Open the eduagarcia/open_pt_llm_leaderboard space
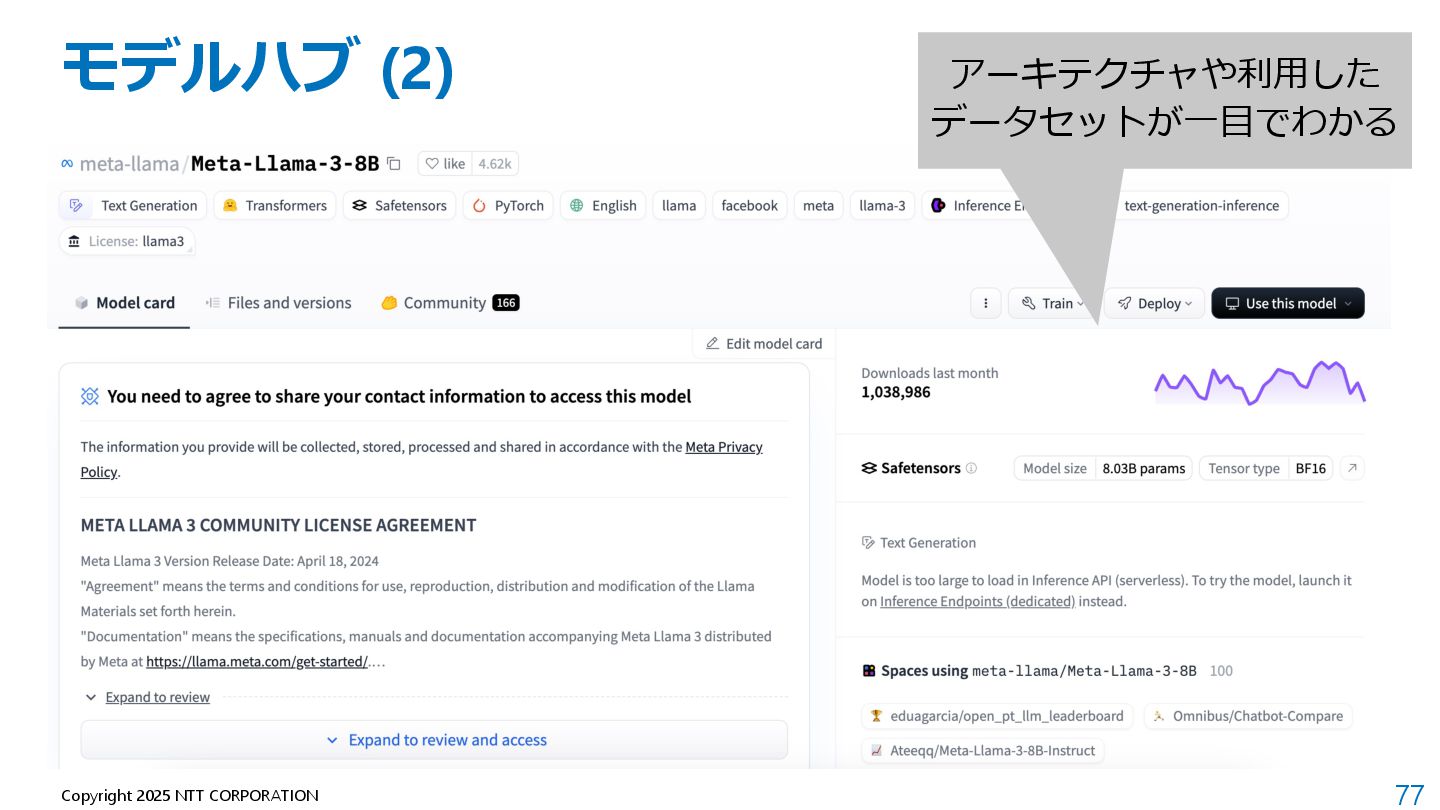1440x810 pixels. tap(996, 716)
